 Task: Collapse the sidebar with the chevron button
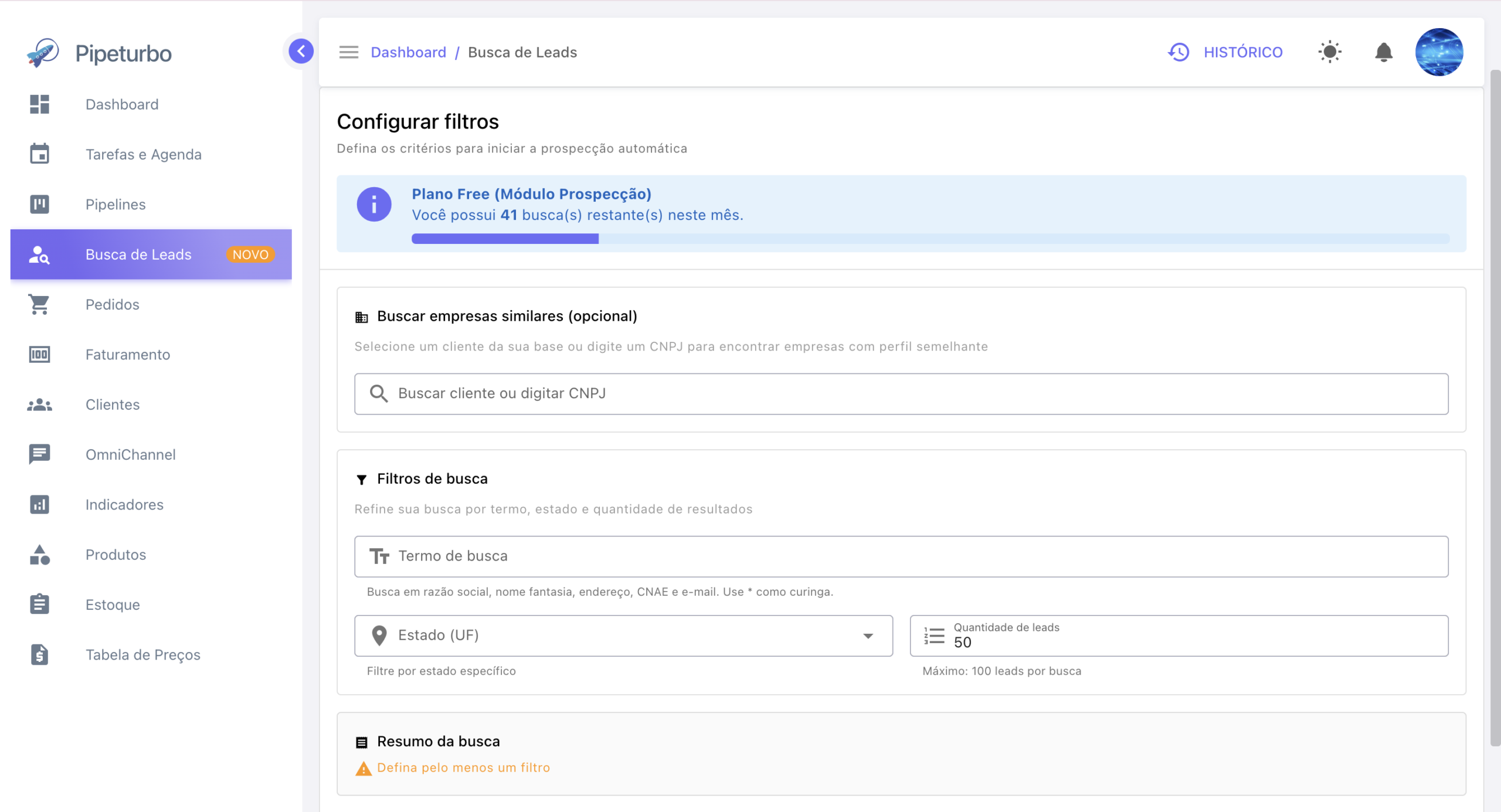tap(301, 52)
